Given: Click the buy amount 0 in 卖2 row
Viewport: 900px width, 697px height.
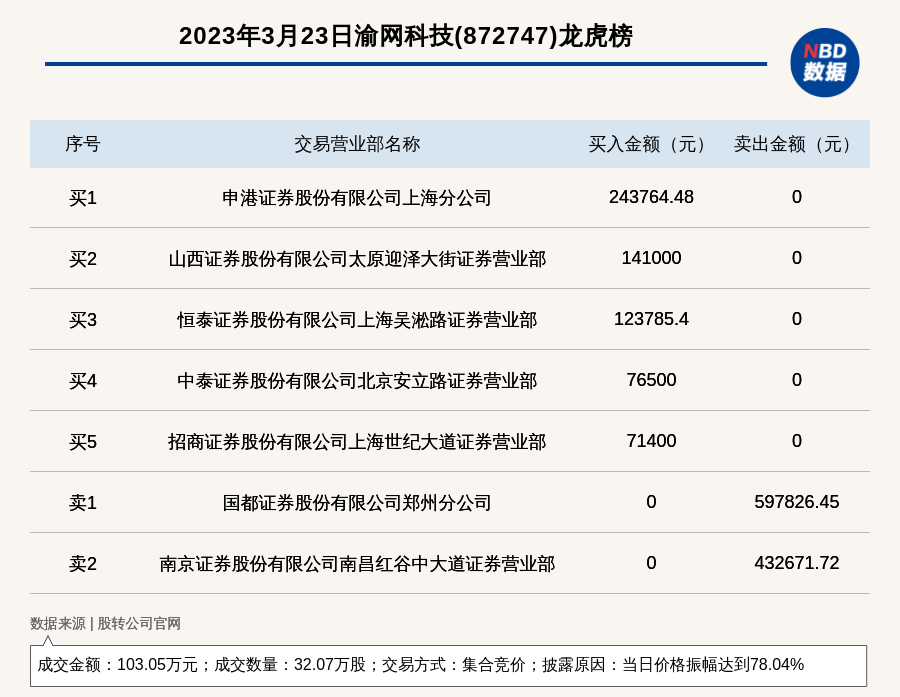Looking at the screenshot, I should (x=651, y=563).
